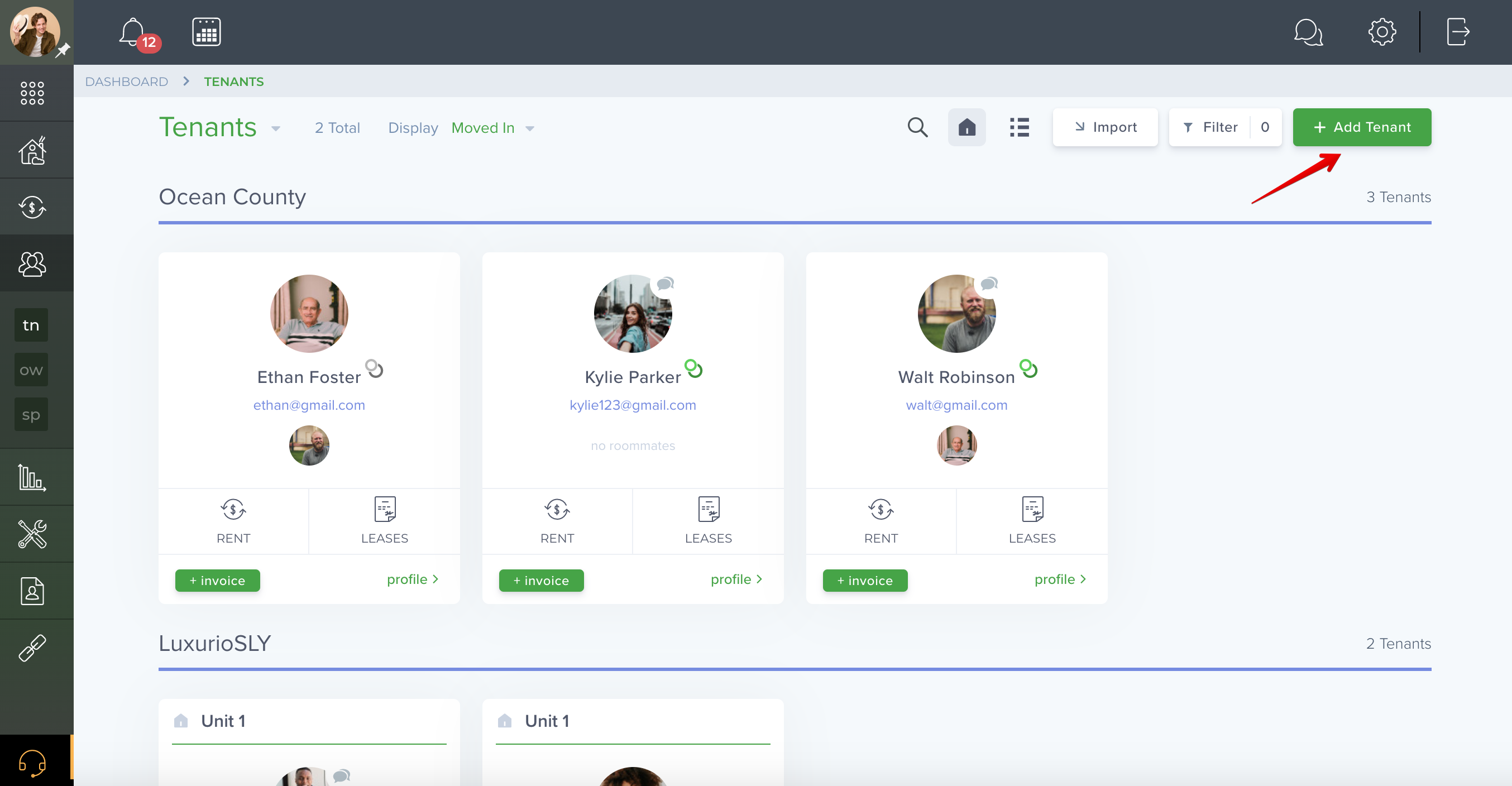Open Kylie Parker's profile link
This screenshot has width=1512, height=786.
click(x=736, y=579)
